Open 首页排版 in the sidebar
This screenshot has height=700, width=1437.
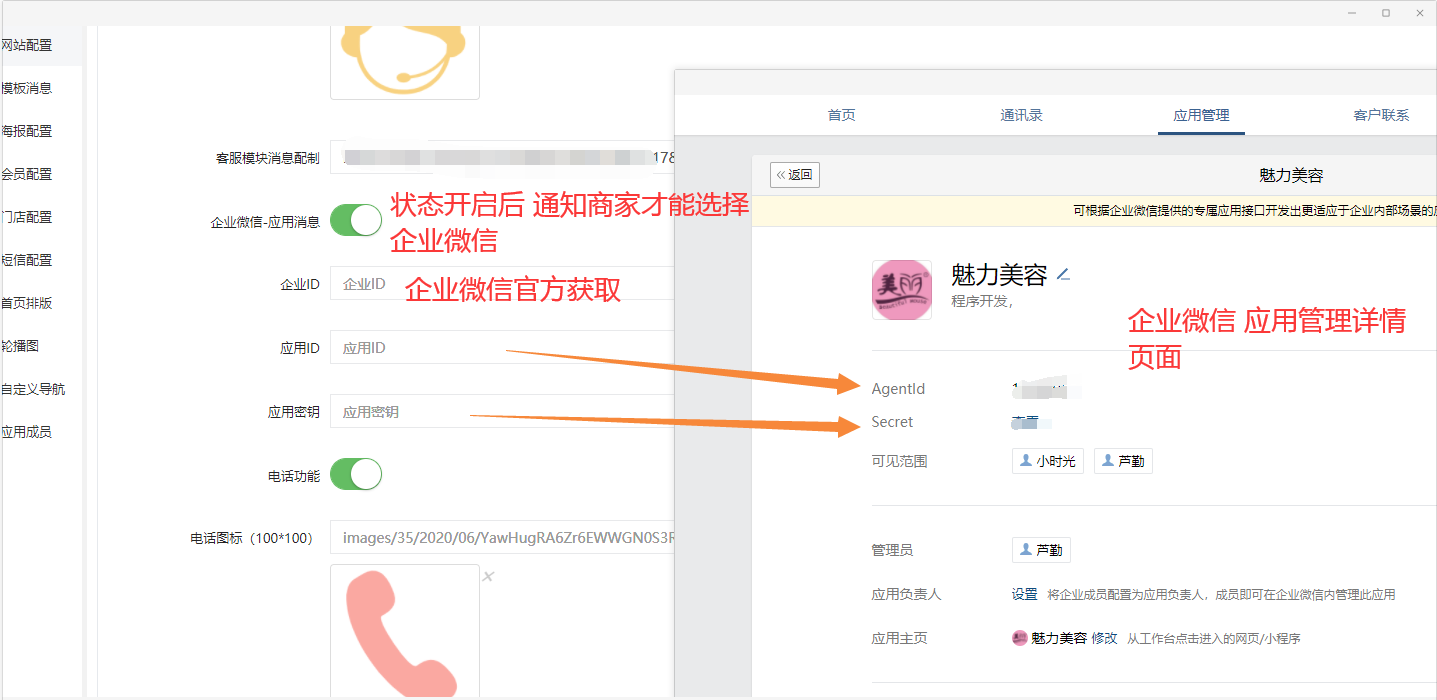(x=27, y=303)
